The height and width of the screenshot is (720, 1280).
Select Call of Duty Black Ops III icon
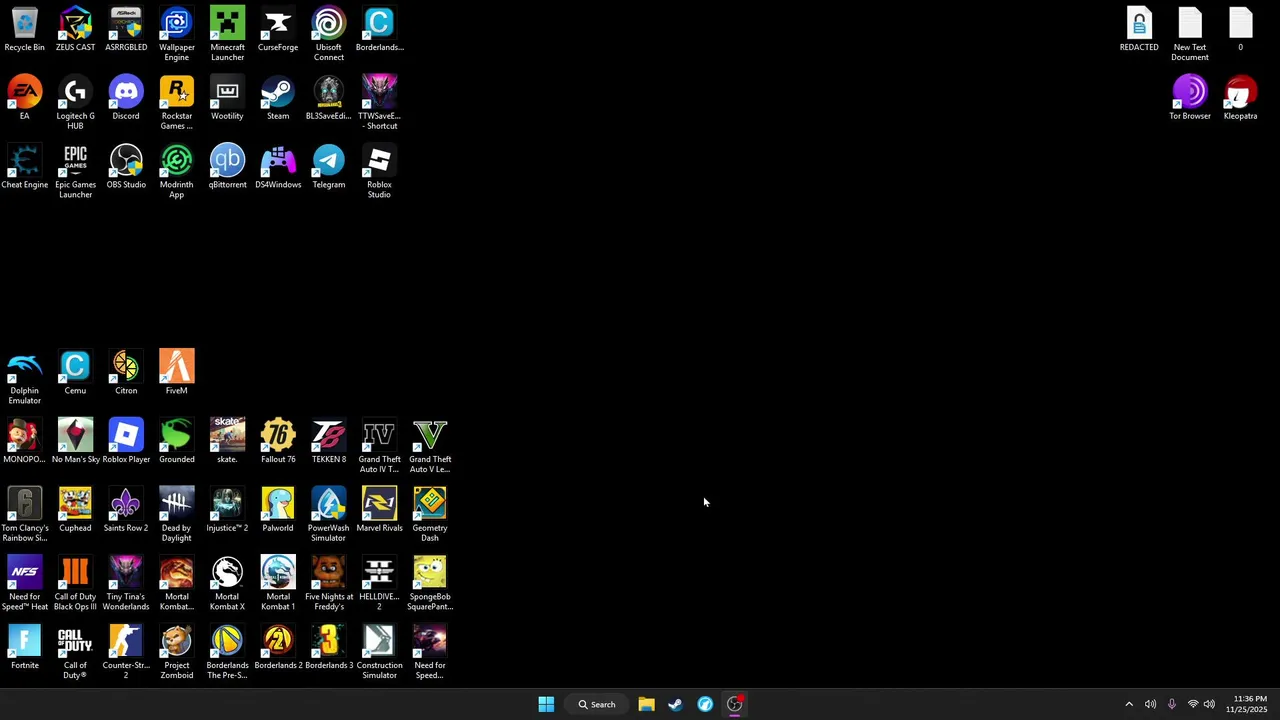(75, 585)
